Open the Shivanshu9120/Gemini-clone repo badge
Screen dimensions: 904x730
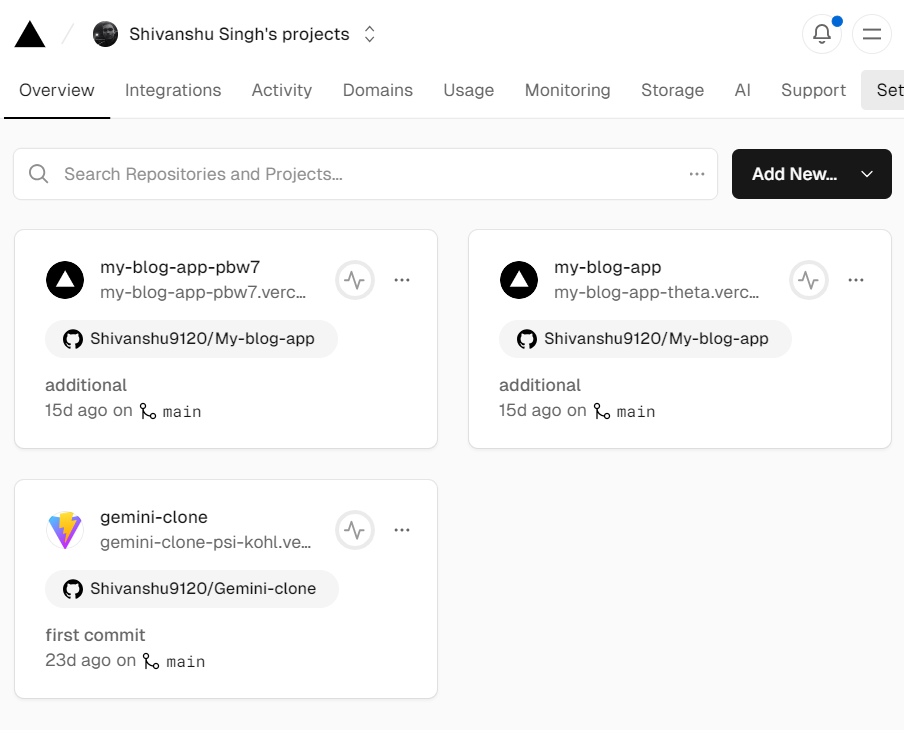click(x=192, y=589)
